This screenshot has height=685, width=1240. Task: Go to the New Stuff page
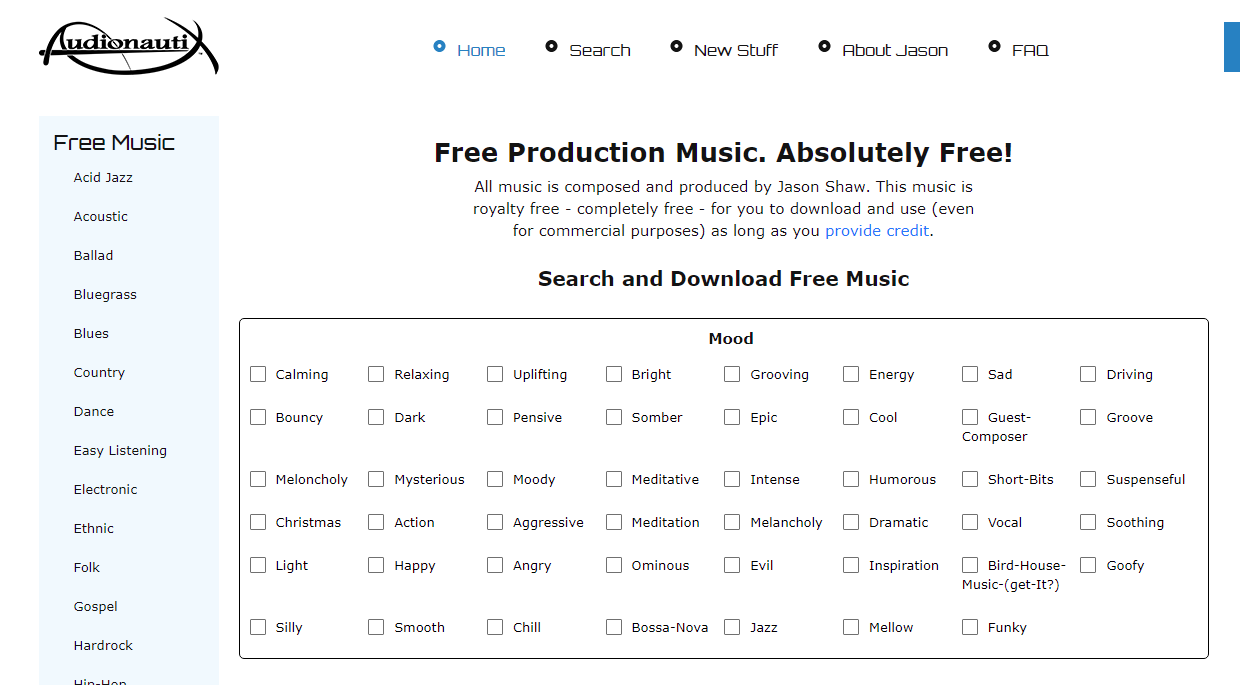[x=735, y=50]
